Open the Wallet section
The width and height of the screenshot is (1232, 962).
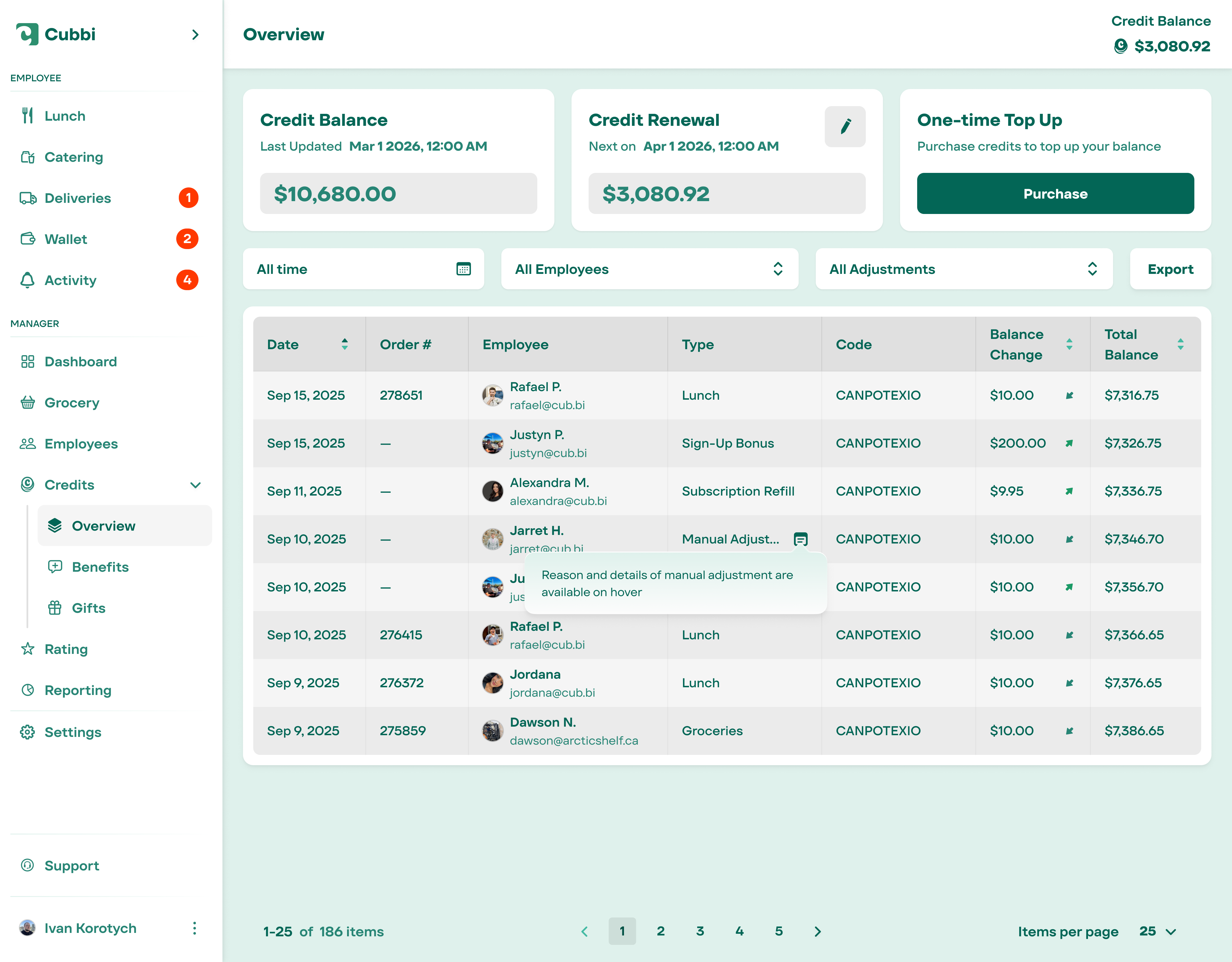pos(66,239)
